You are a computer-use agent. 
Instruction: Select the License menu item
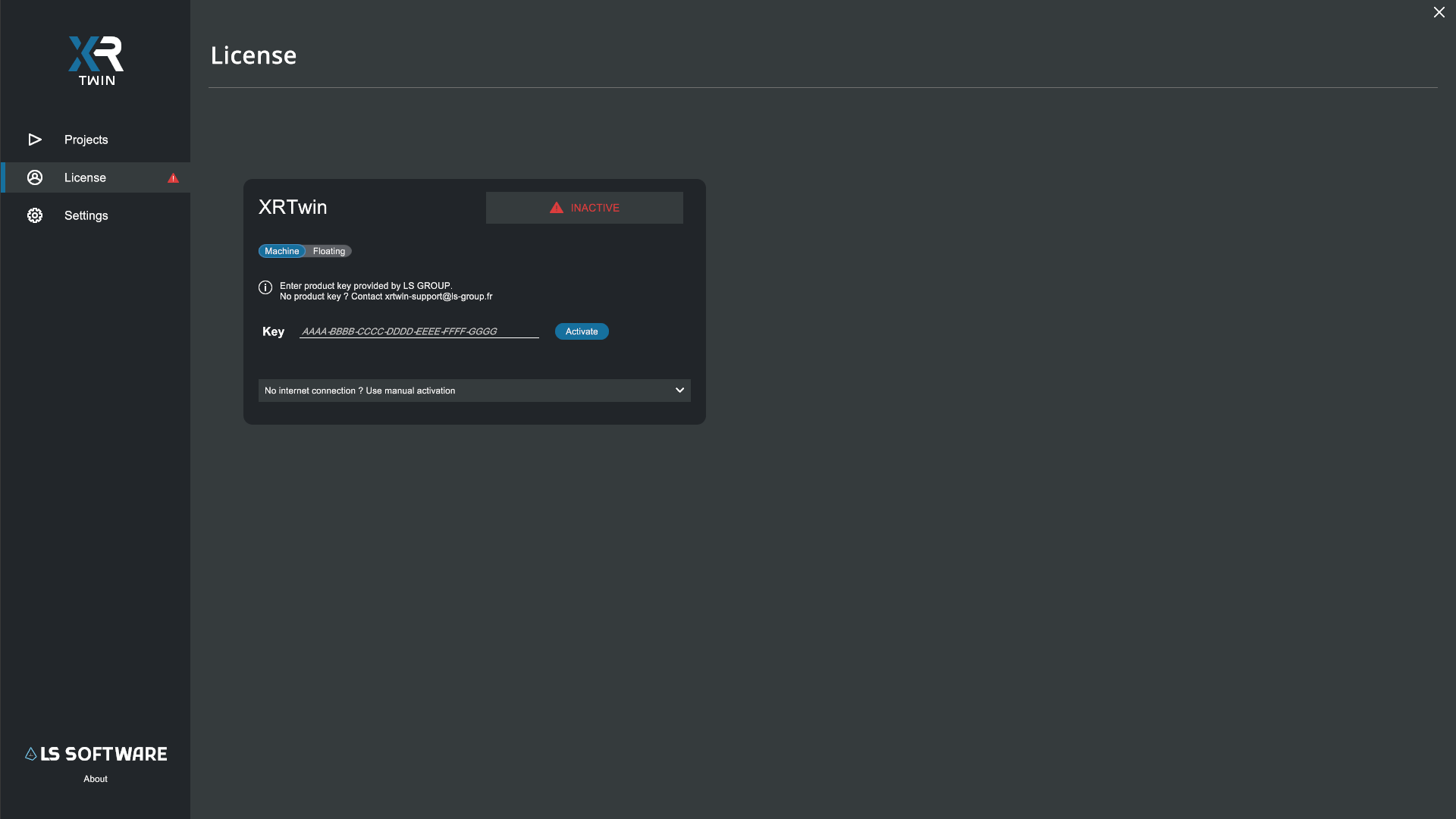96,177
